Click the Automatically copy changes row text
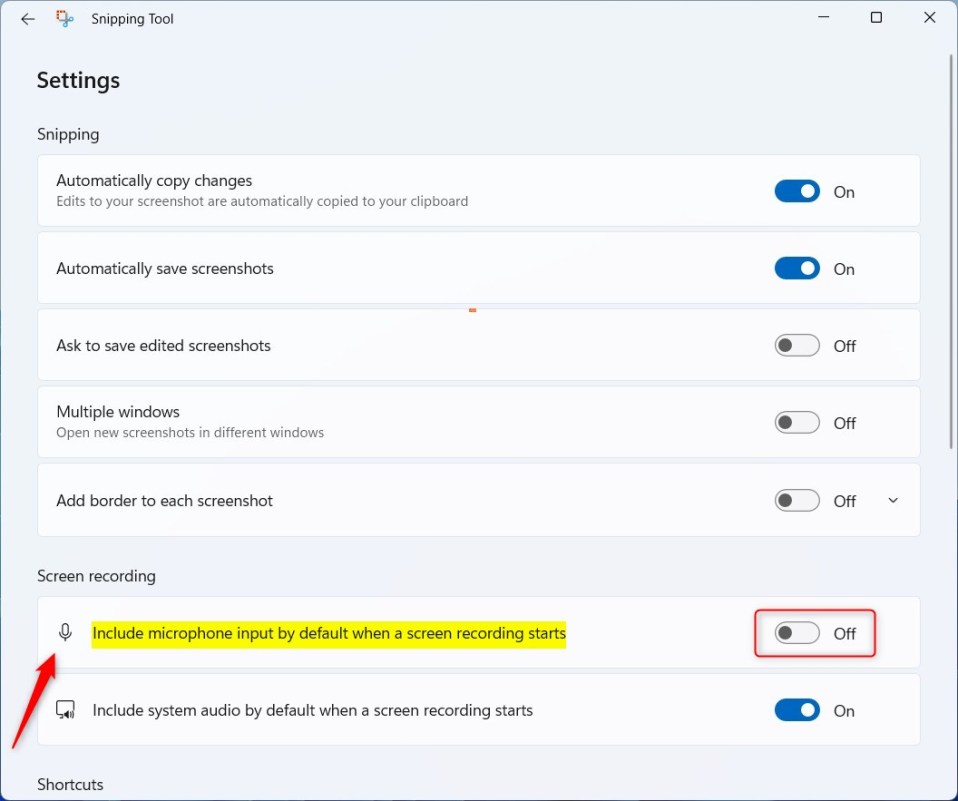Screen dimensions: 958x801 point(154,181)
